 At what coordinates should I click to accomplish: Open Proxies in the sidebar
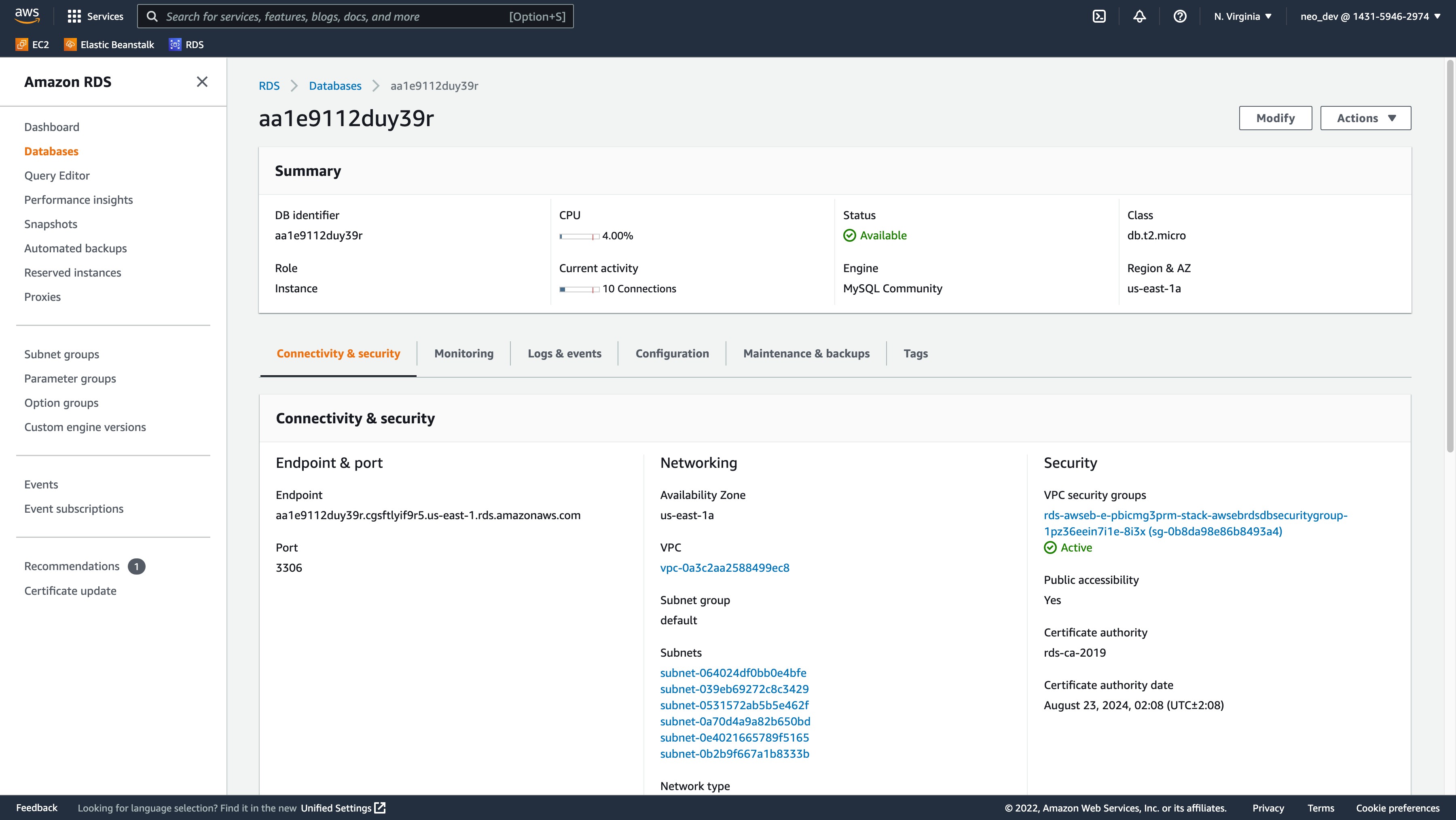[42, 297]
